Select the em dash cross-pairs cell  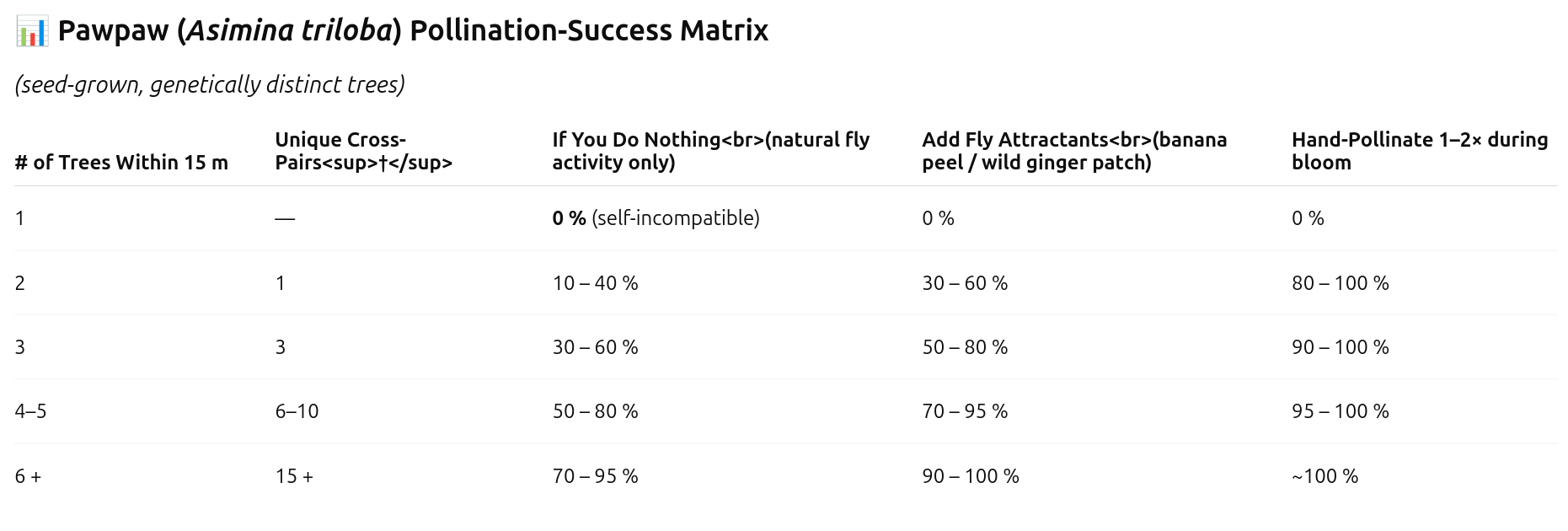[x=285, y=218]
